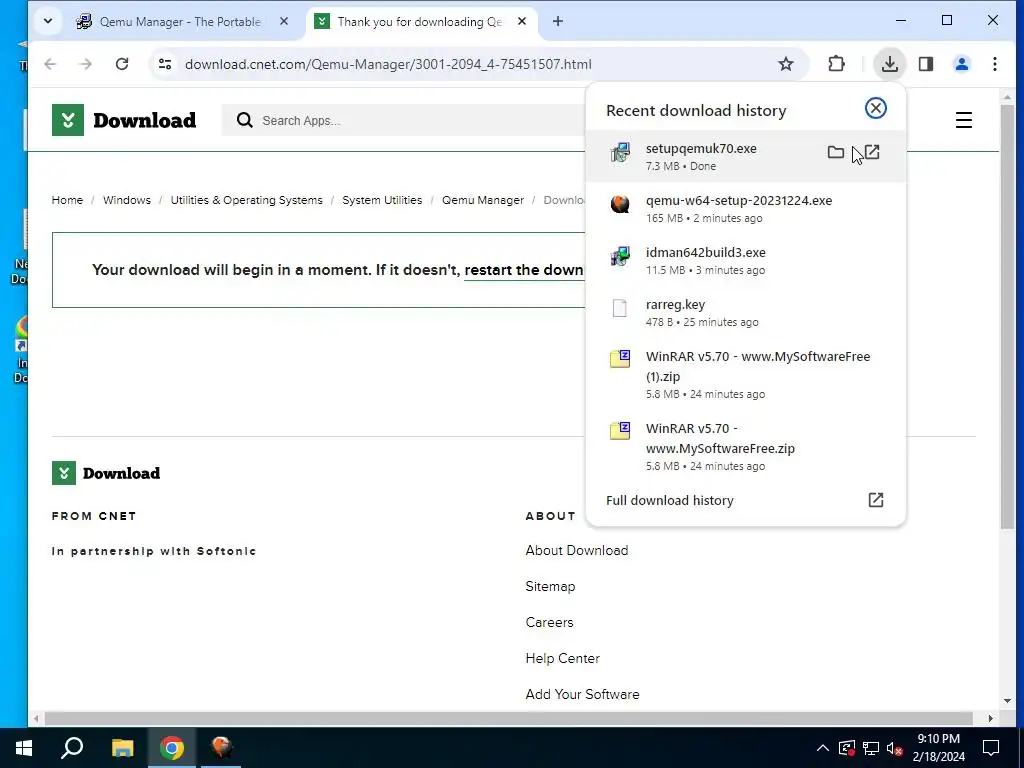
Task: Bookmark this page with star icon
Action: tap(786, 64)
